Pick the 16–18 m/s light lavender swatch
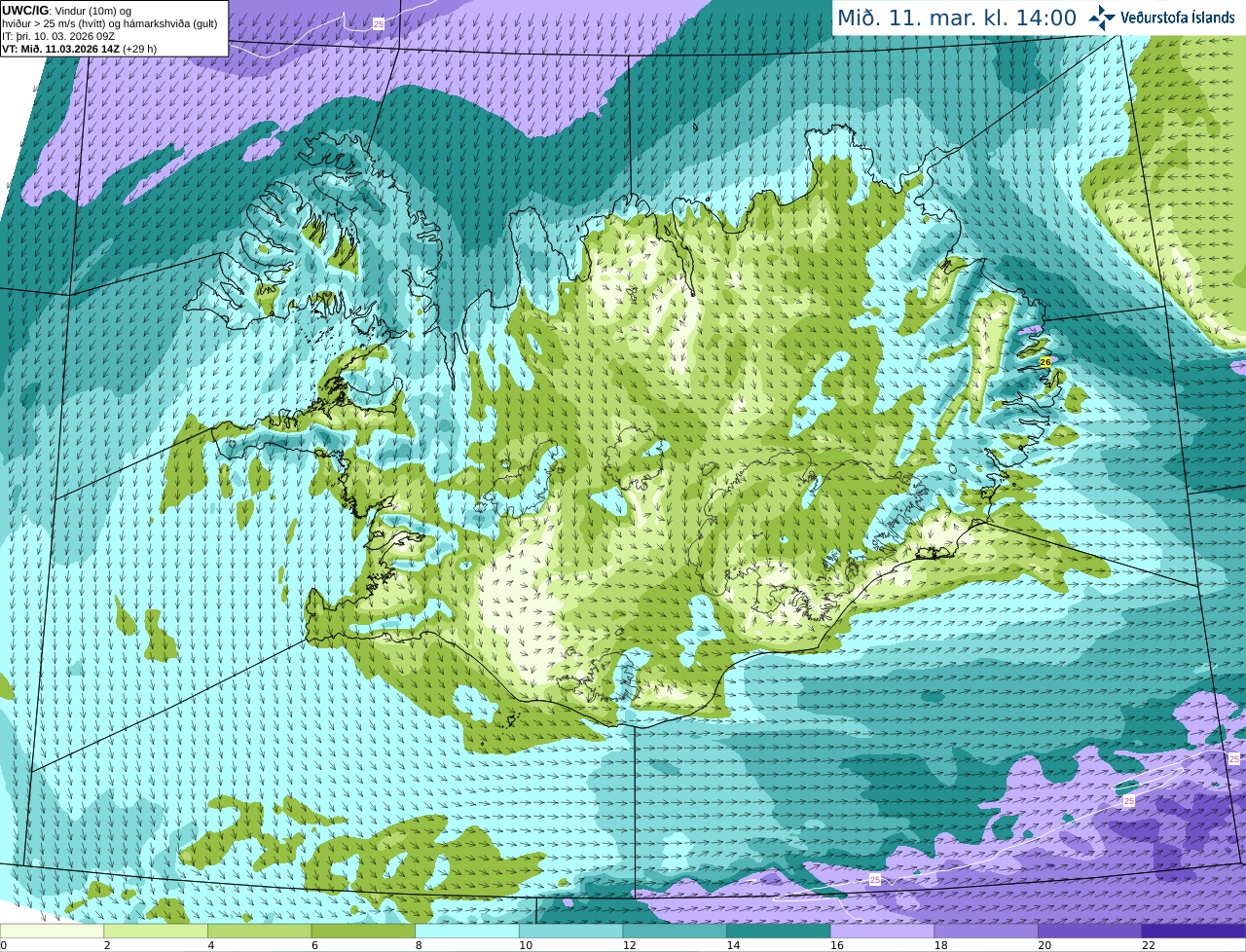The width and height of the screenshot is (1246, 952). tap(882, 931)
